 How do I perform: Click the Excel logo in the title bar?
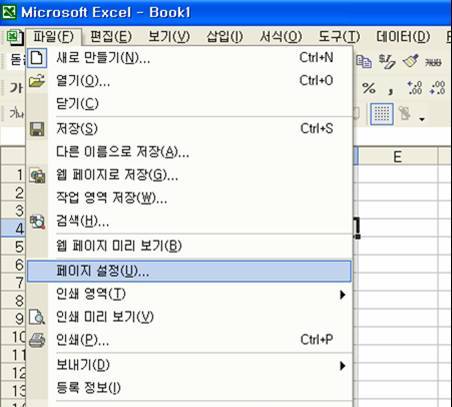(x=9, y=12)
